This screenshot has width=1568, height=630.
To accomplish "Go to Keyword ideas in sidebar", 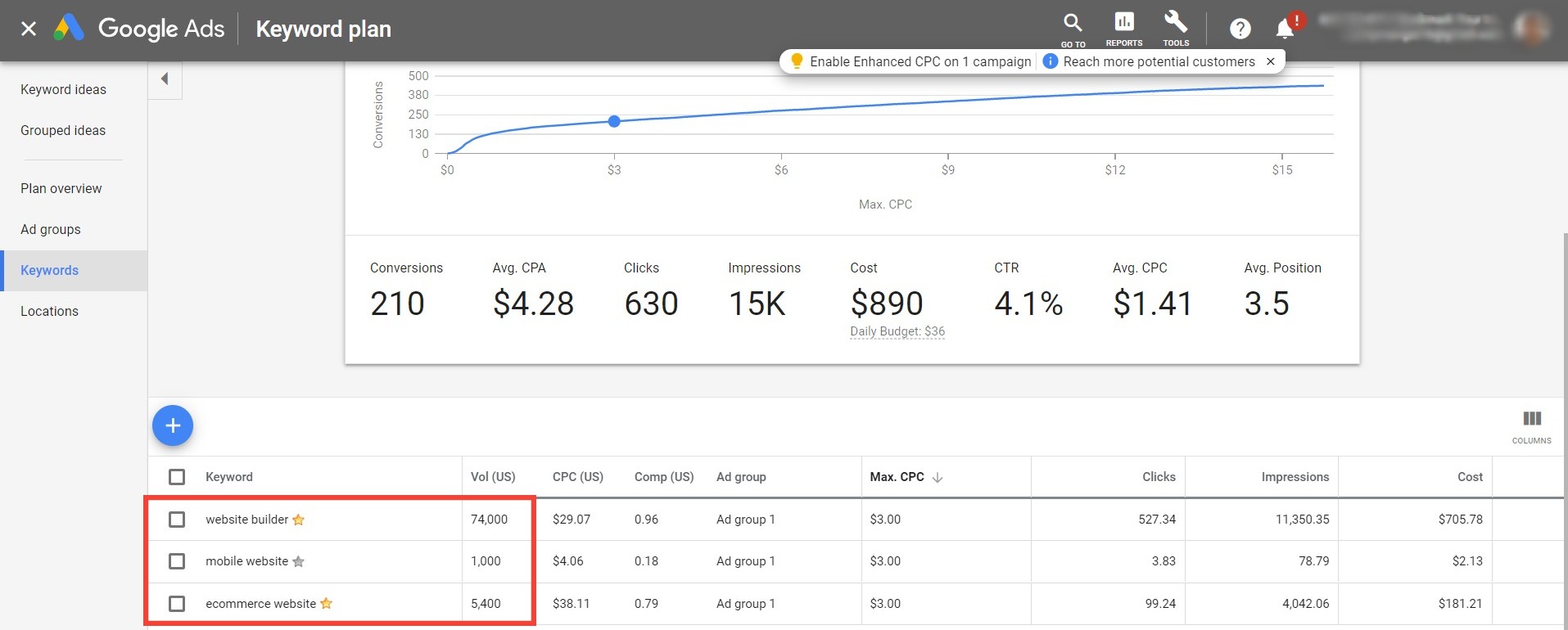I will coord(63,90).
